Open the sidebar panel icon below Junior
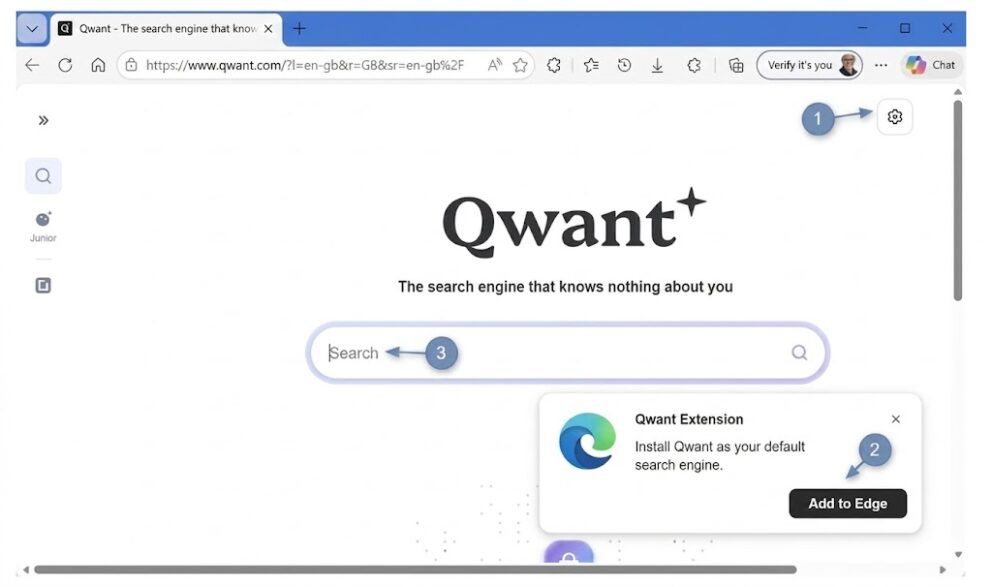The height and width of the screenshot is (587, 992). tap(43, 285)
